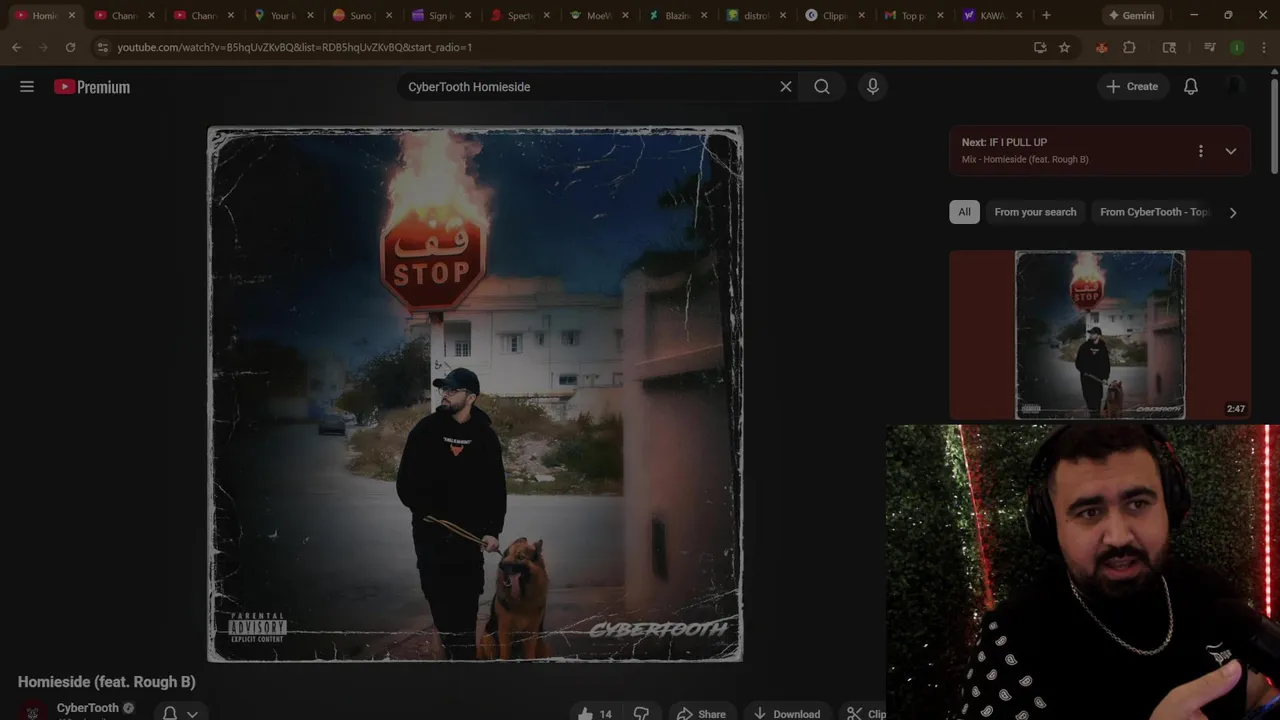
Task: Install app icon in address bar
Action: coord(1040,47)
